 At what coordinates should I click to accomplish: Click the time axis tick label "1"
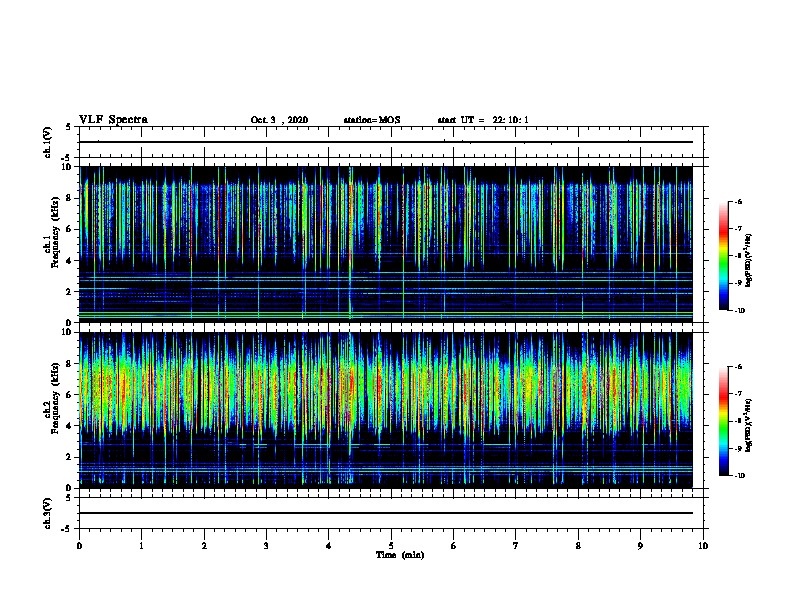[x=141, y=546]
